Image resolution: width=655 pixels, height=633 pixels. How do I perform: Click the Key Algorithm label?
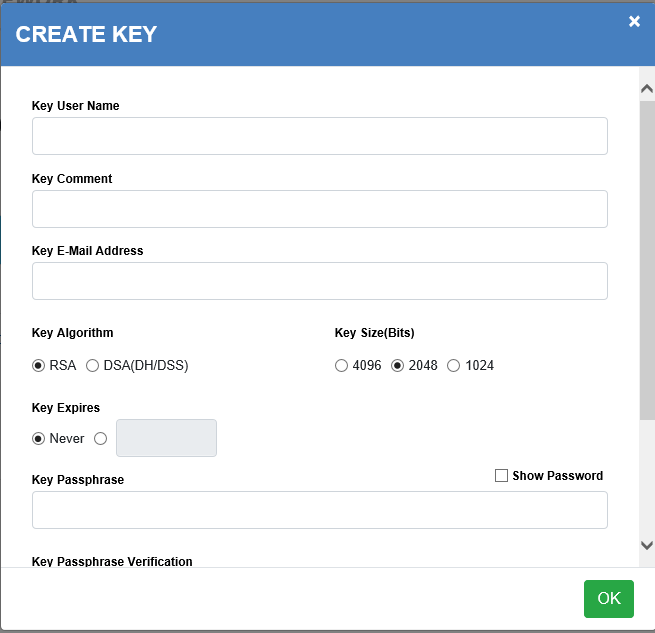click(x=72, y=333)
